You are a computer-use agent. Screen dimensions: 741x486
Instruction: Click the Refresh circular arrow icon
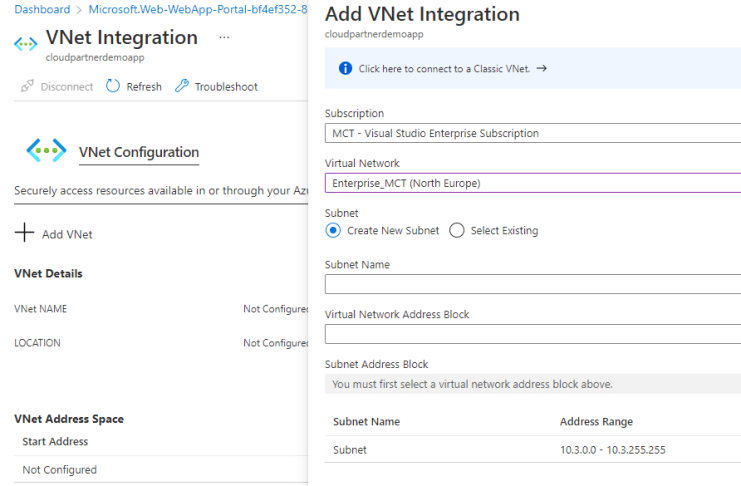coord(113,87)
